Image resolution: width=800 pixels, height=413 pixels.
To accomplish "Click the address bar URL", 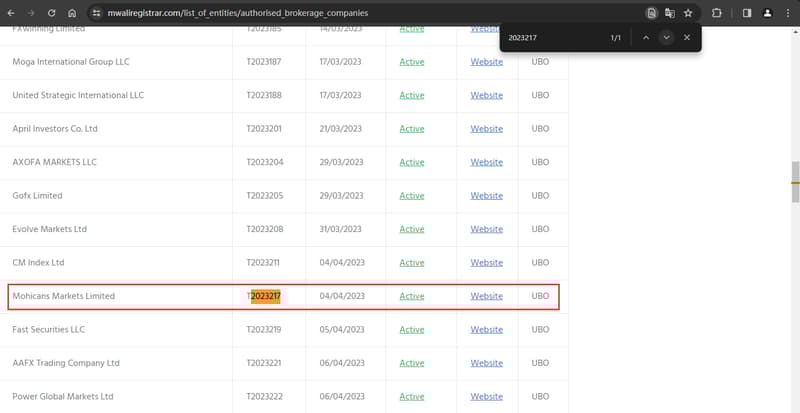I will click(238, 13).
